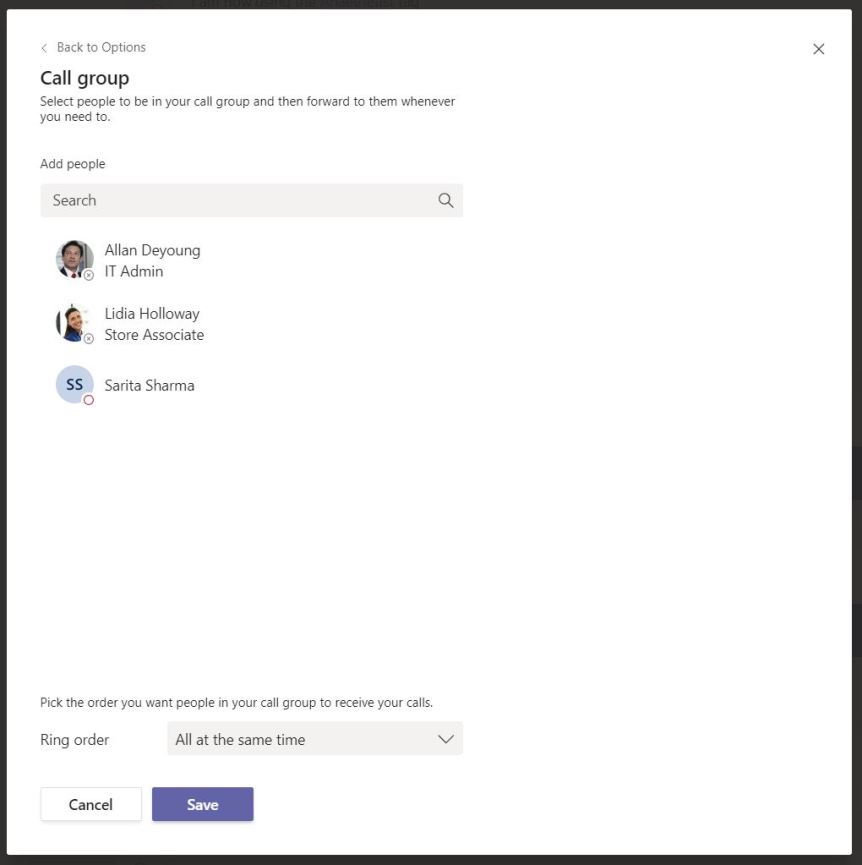862x865 pixels.
Task: Click the search magnifier icon
Action: (x=446, y=200)
